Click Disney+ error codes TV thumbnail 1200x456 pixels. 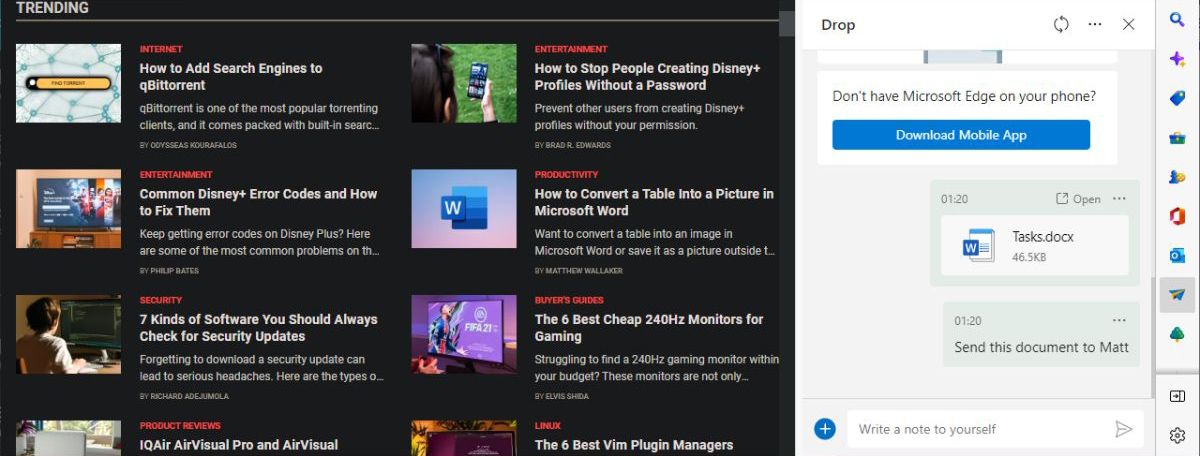pos(68,208)
